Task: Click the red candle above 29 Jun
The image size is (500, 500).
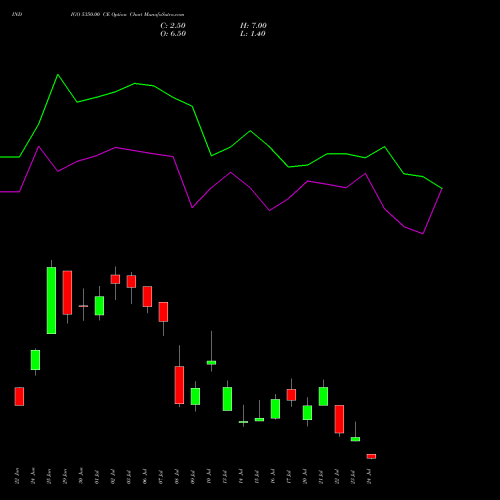Action: click(x=67, y=292)
